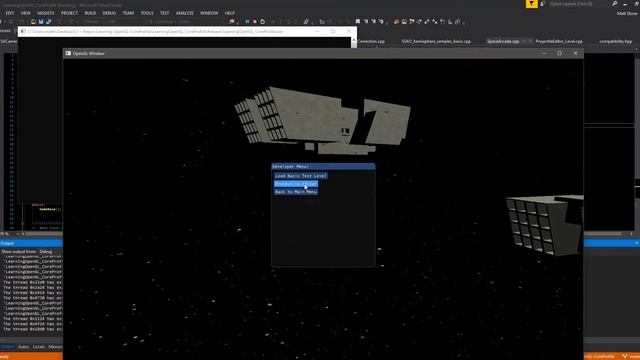Click the feedback icon beside Quick Launch
The image size is (640, 360).
[543, 4]
